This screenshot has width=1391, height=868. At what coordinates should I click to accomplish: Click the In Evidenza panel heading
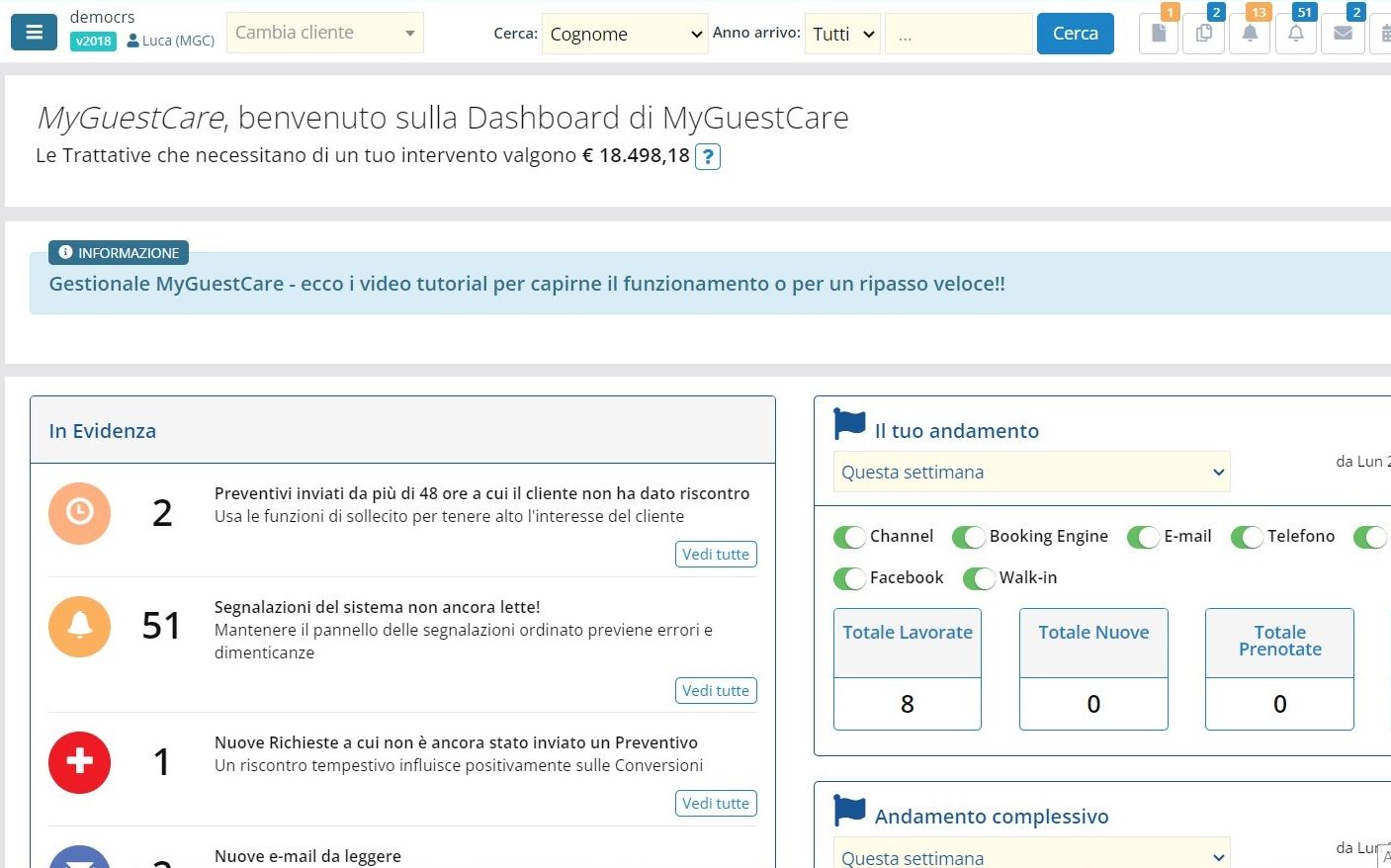(x=103, y=431)
